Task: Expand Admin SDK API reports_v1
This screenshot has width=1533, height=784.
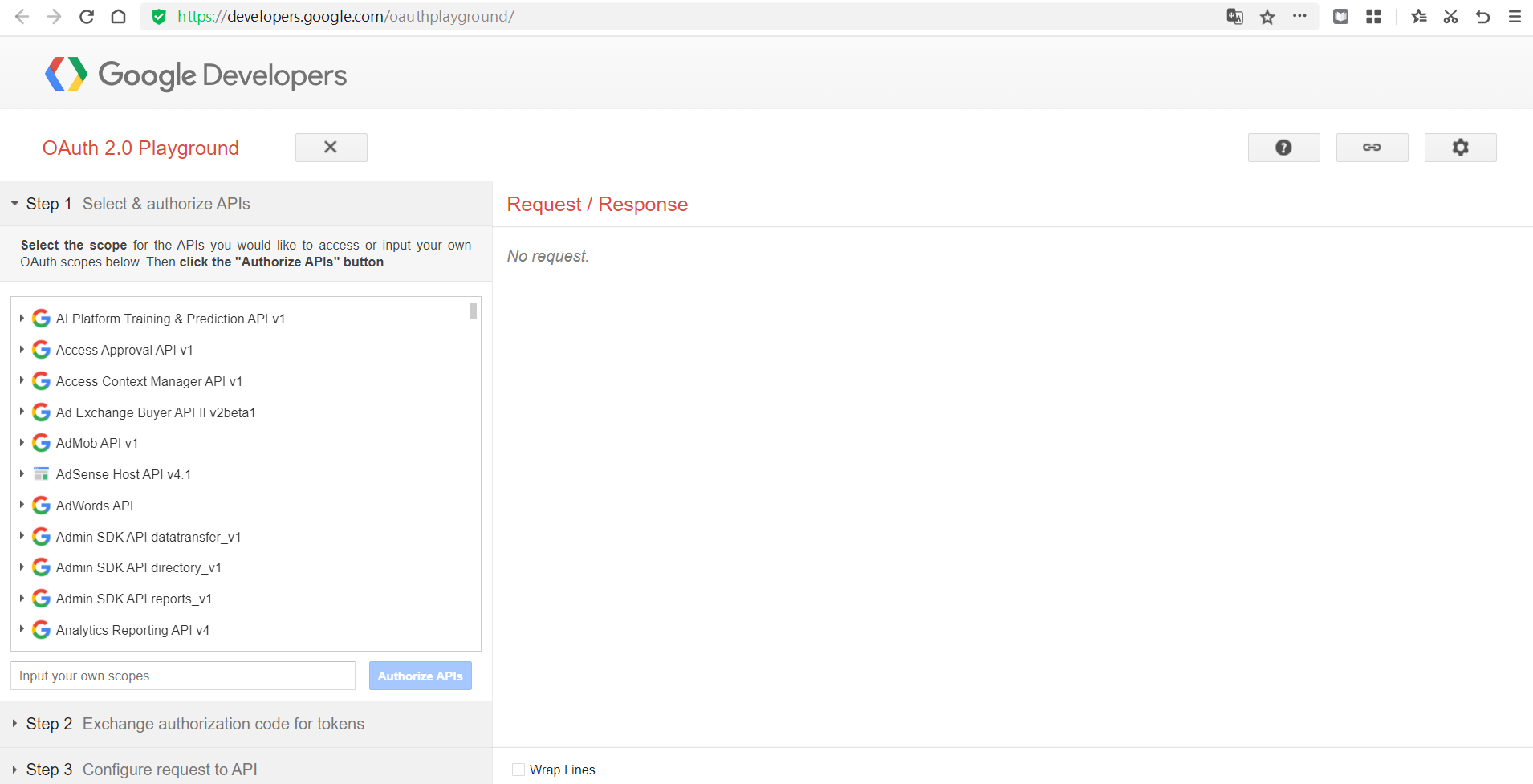Action: coord(22,599)
